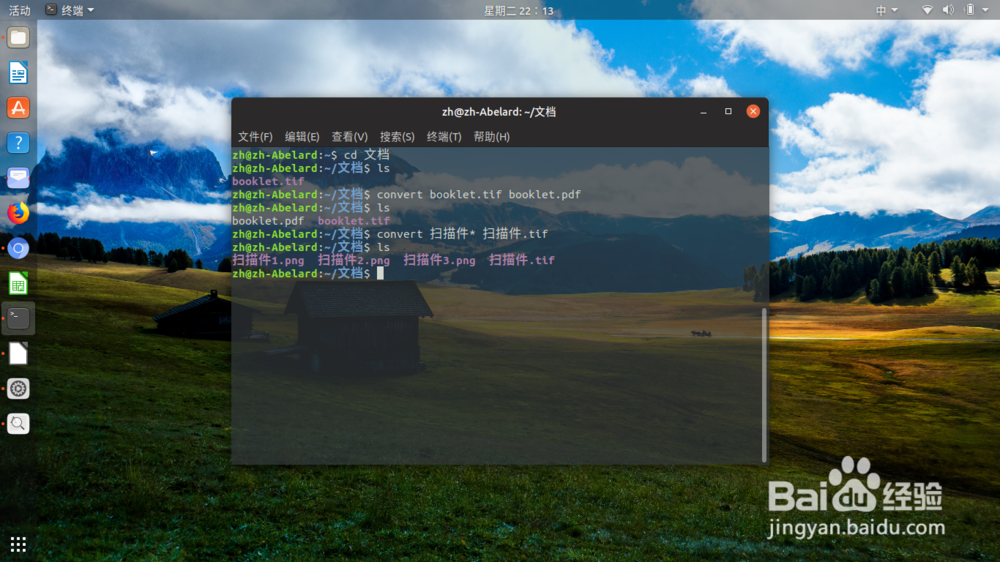Open the Files manager in the dock

click(18, 38)
